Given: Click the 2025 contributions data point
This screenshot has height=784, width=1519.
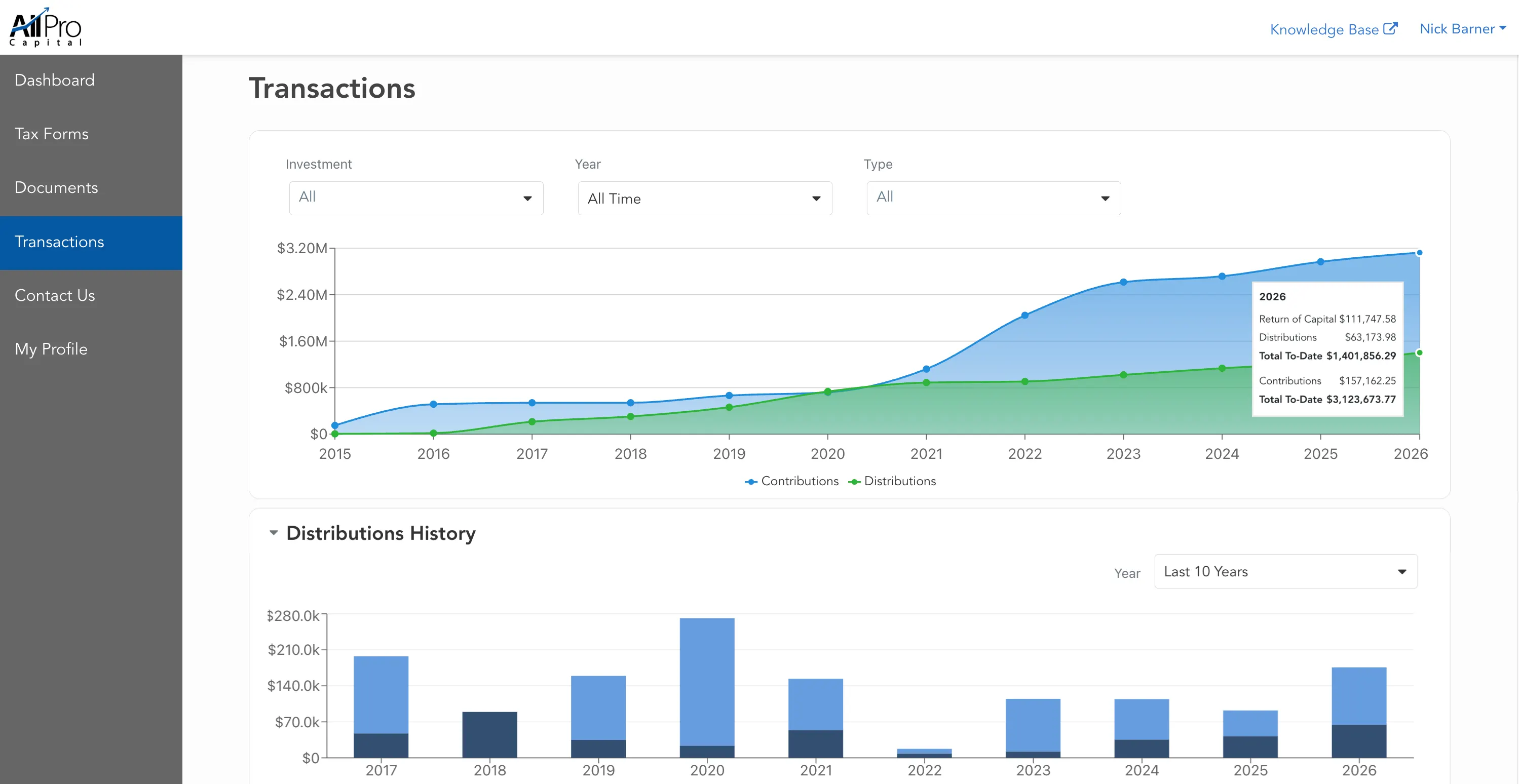Looking at the screenshot, I should [1320, 262].
